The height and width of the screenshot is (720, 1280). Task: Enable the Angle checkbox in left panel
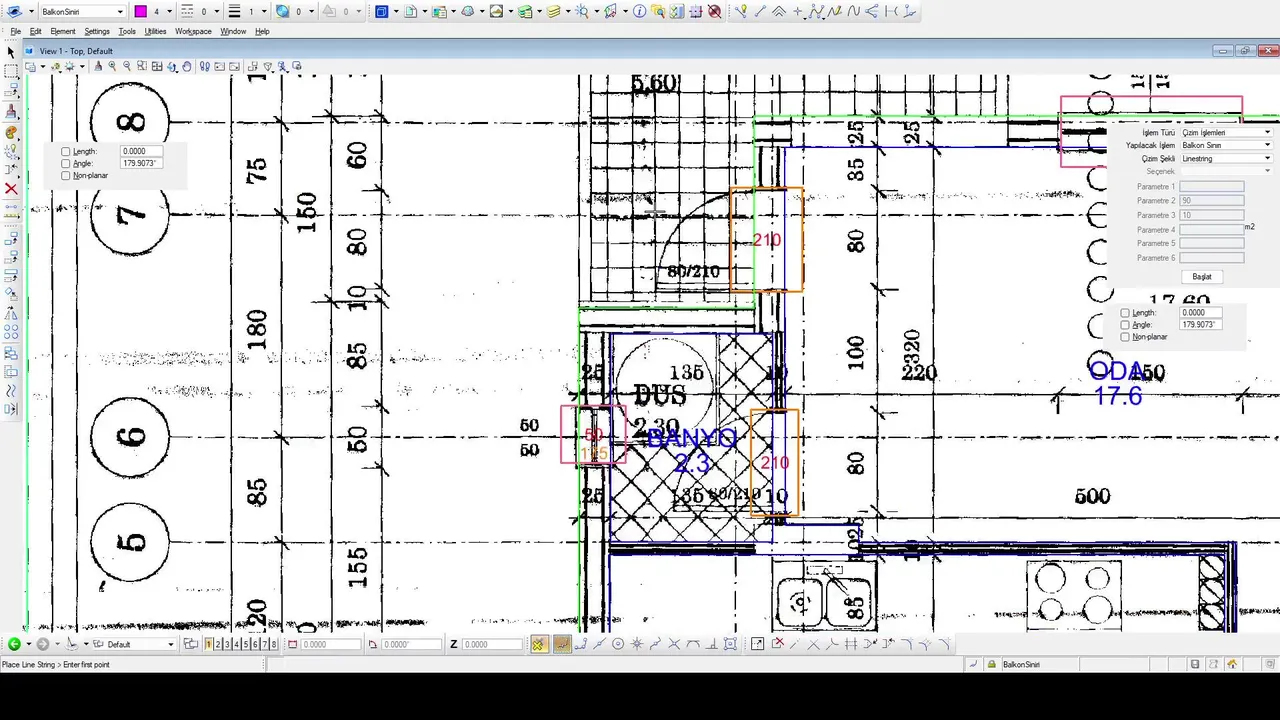point(66,163)
